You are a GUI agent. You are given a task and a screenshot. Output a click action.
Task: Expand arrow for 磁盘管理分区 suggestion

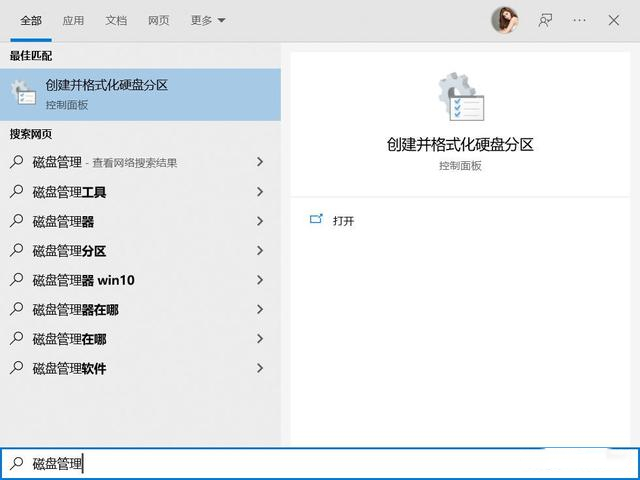tap(260, 250)
